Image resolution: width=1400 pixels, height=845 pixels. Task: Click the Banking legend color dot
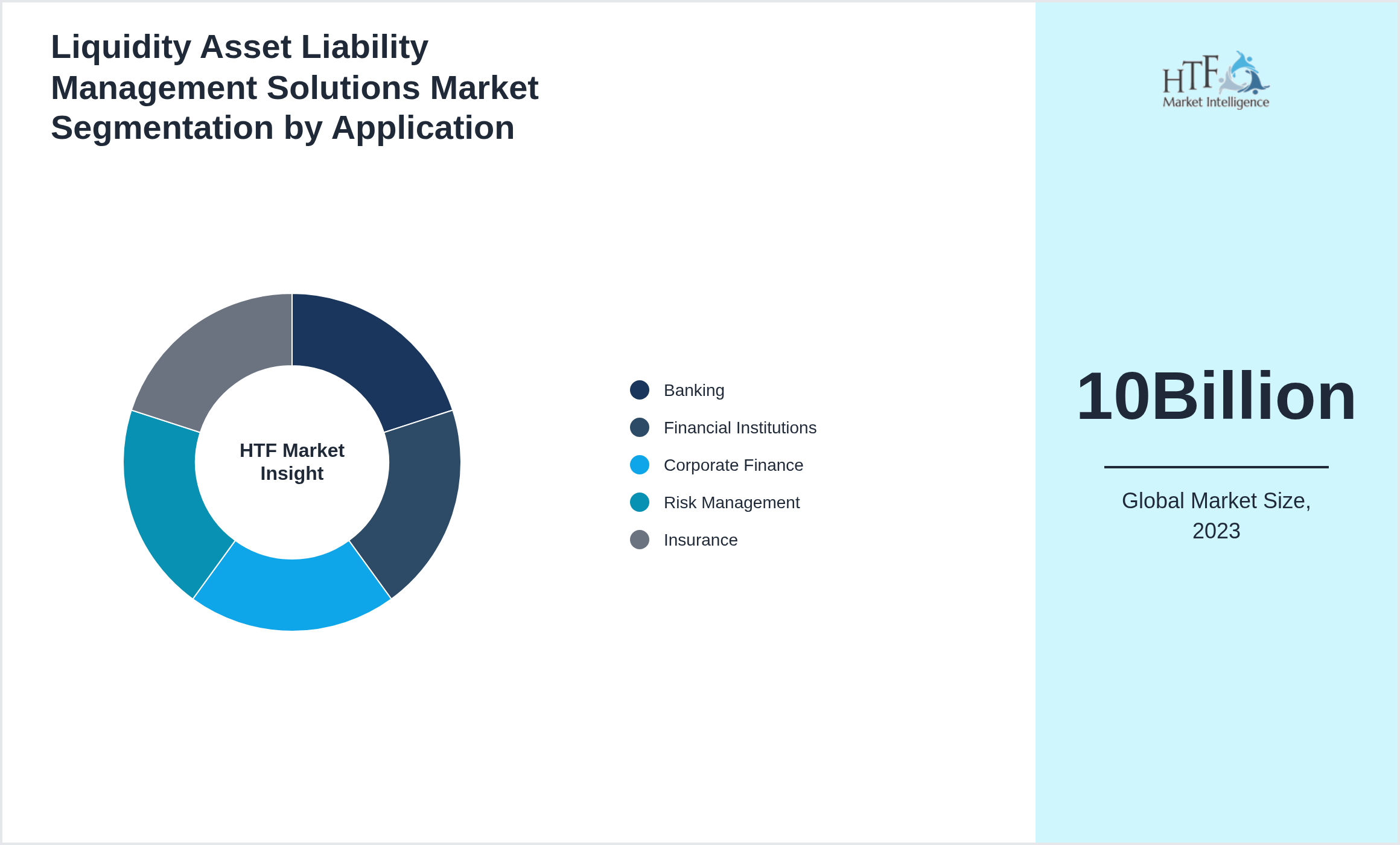point(640,390)
